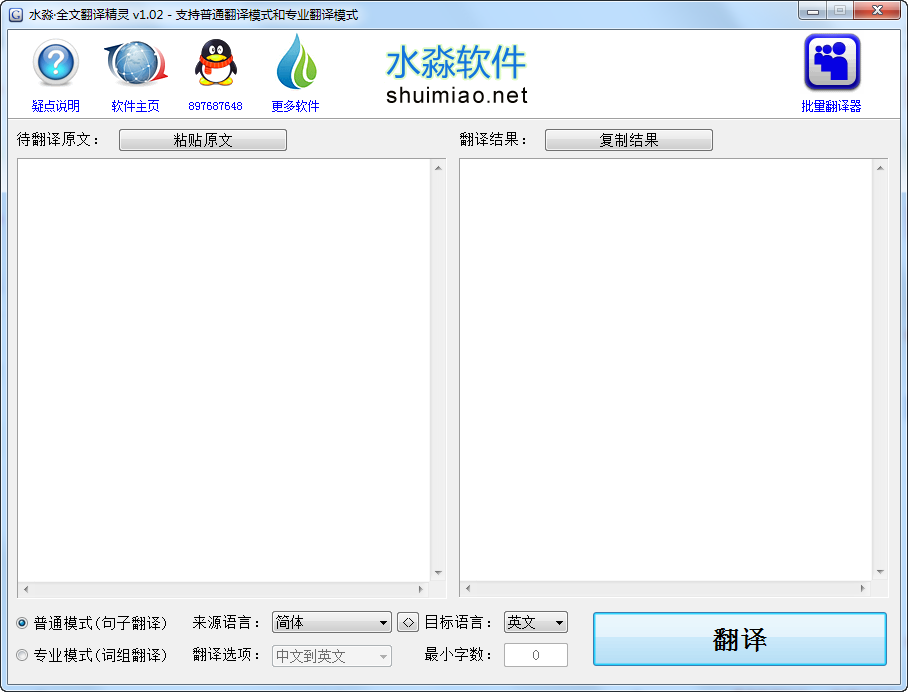Open the 来源语言 简体 dropdown
The width and height of the screenshot is (908, 692).
(332, 623)
